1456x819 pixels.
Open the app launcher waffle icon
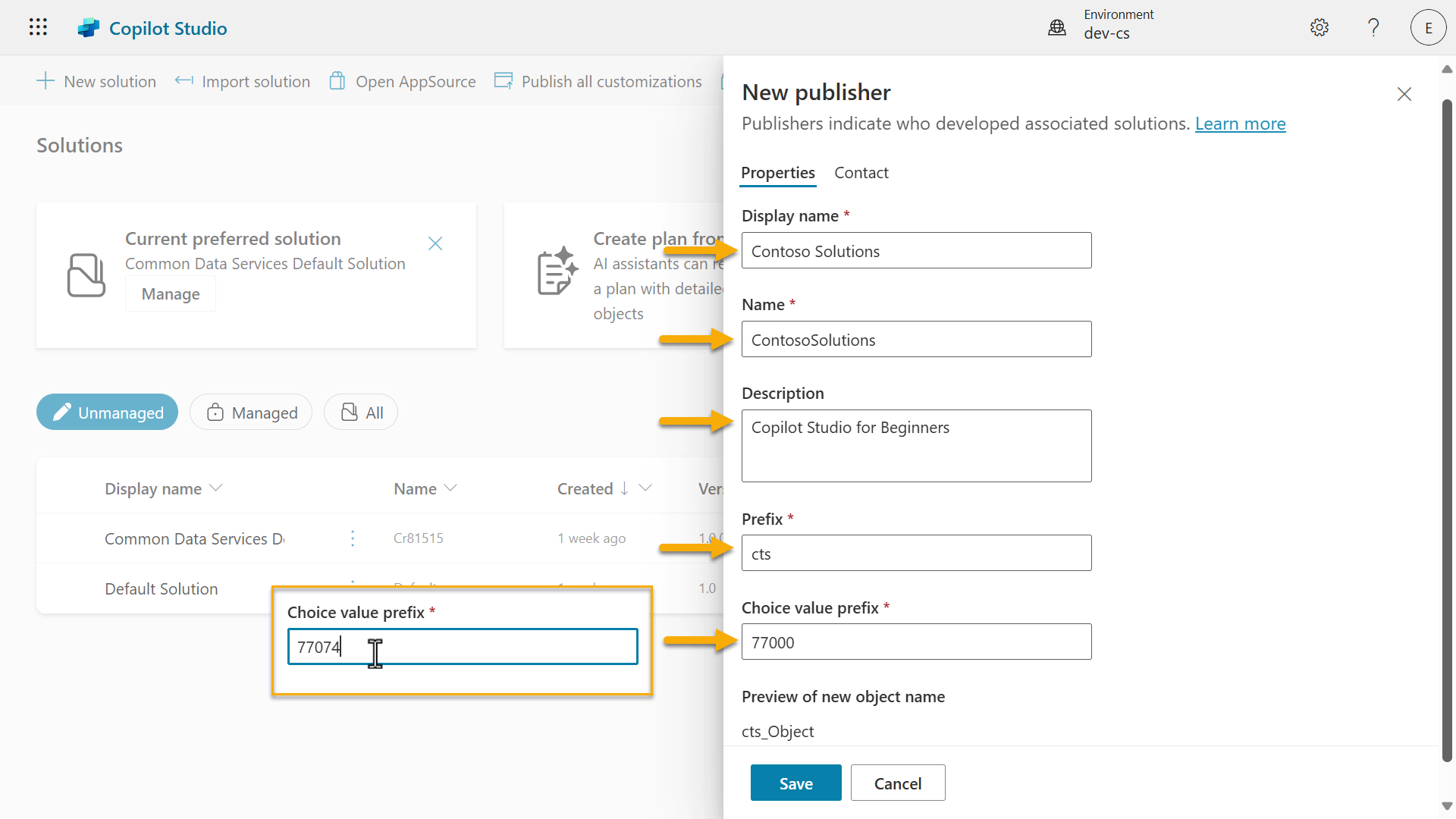(x=38, y=27)
